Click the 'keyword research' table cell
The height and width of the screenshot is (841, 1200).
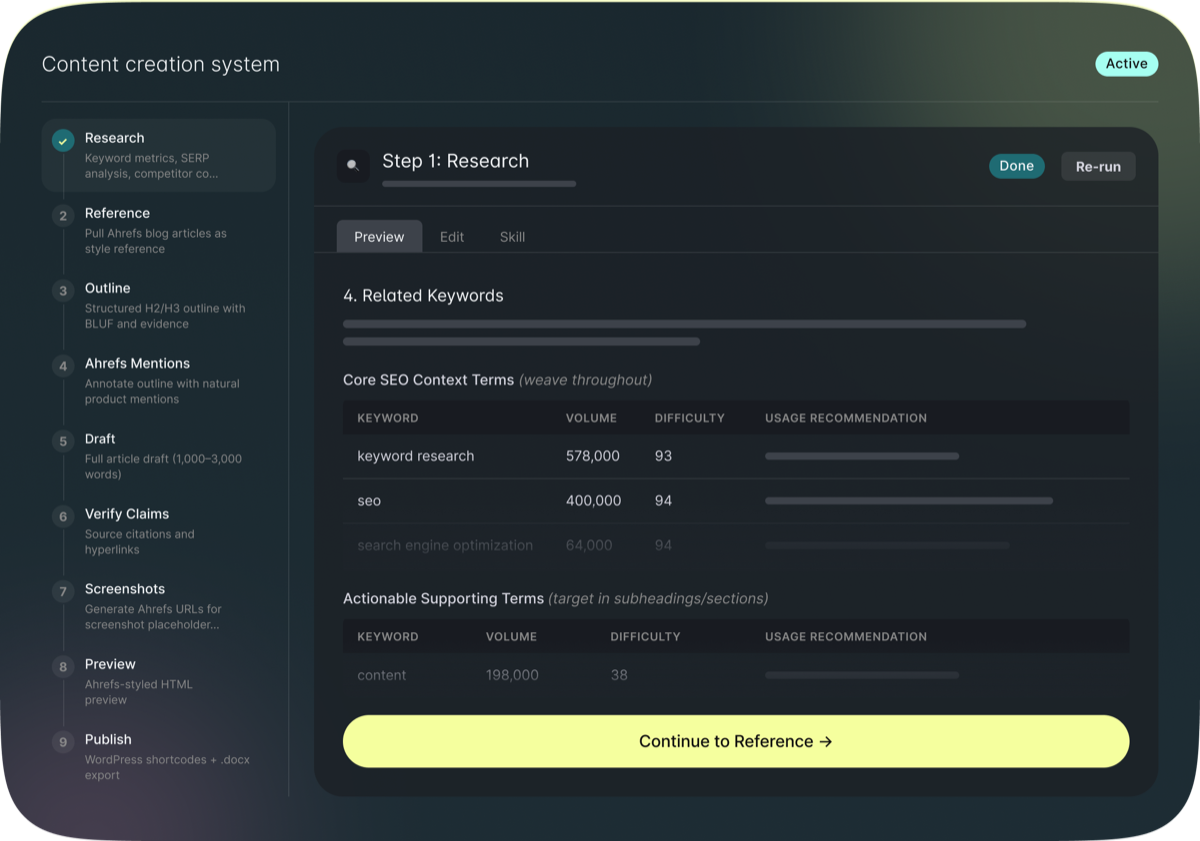[416, 456]
